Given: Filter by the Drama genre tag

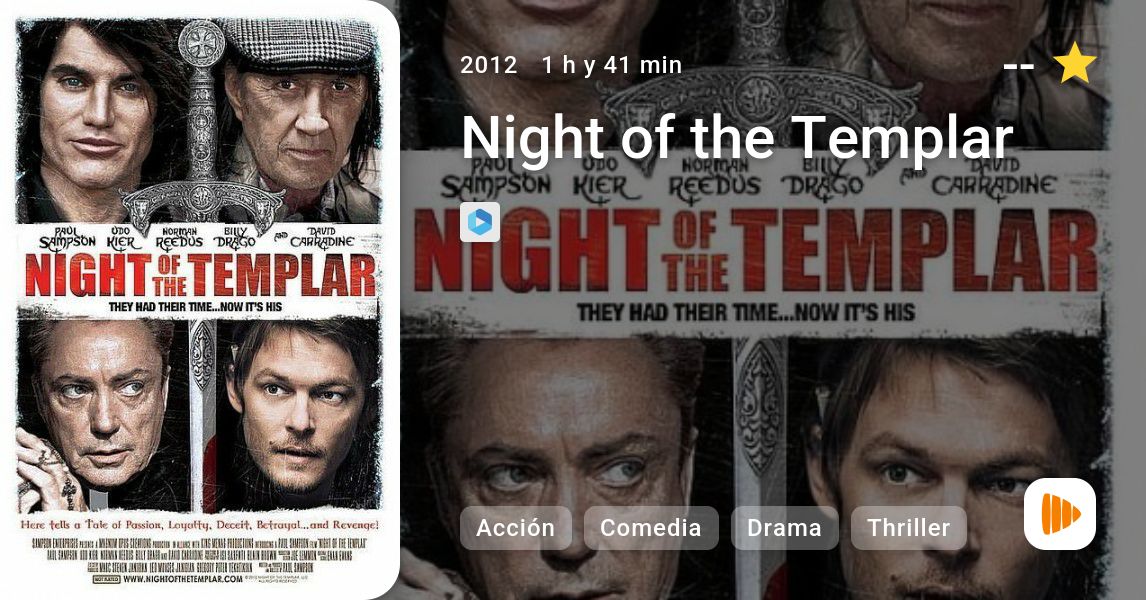Looking at the screenshot, I should (x=784, y=528).
